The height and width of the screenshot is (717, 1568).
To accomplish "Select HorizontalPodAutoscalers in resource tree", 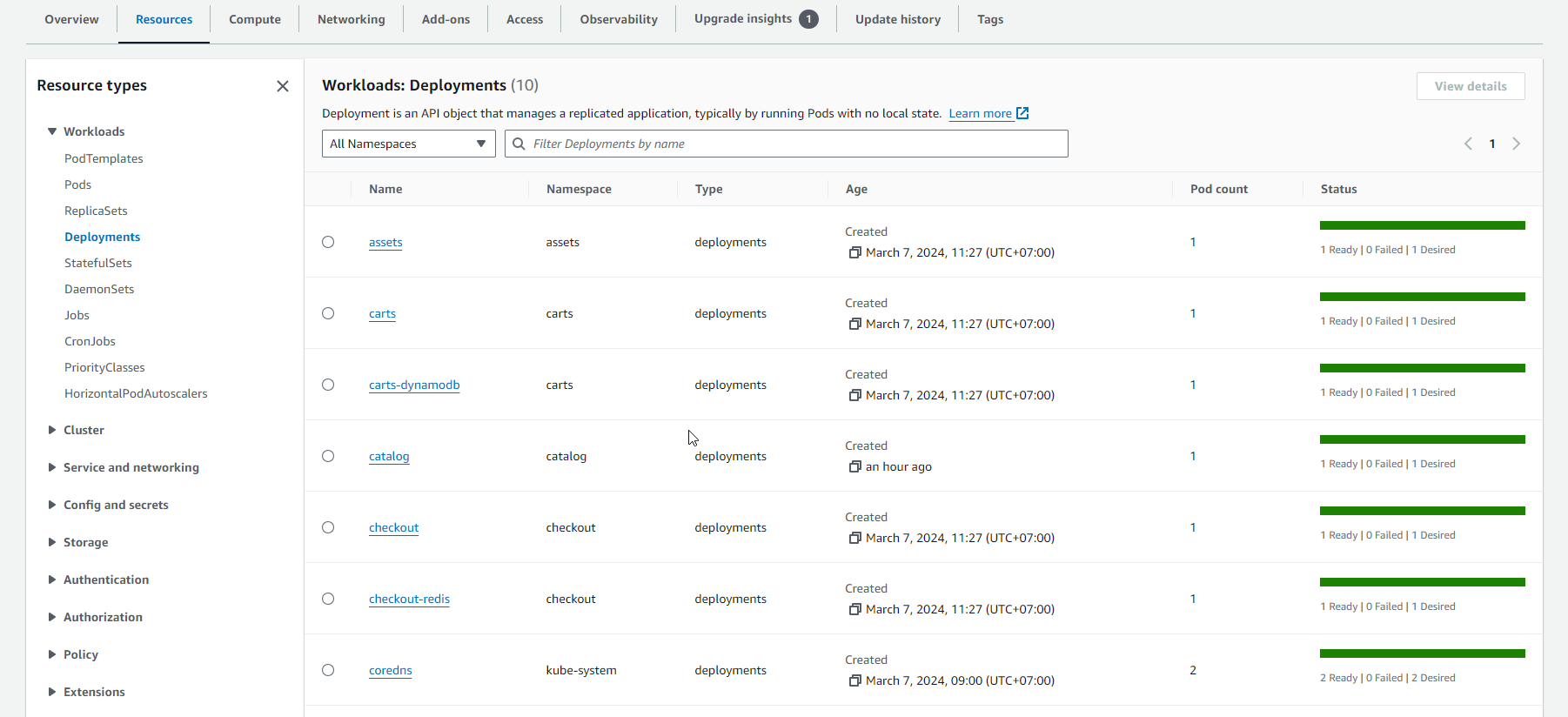I will pyautogui.click(x=136, y=393).
